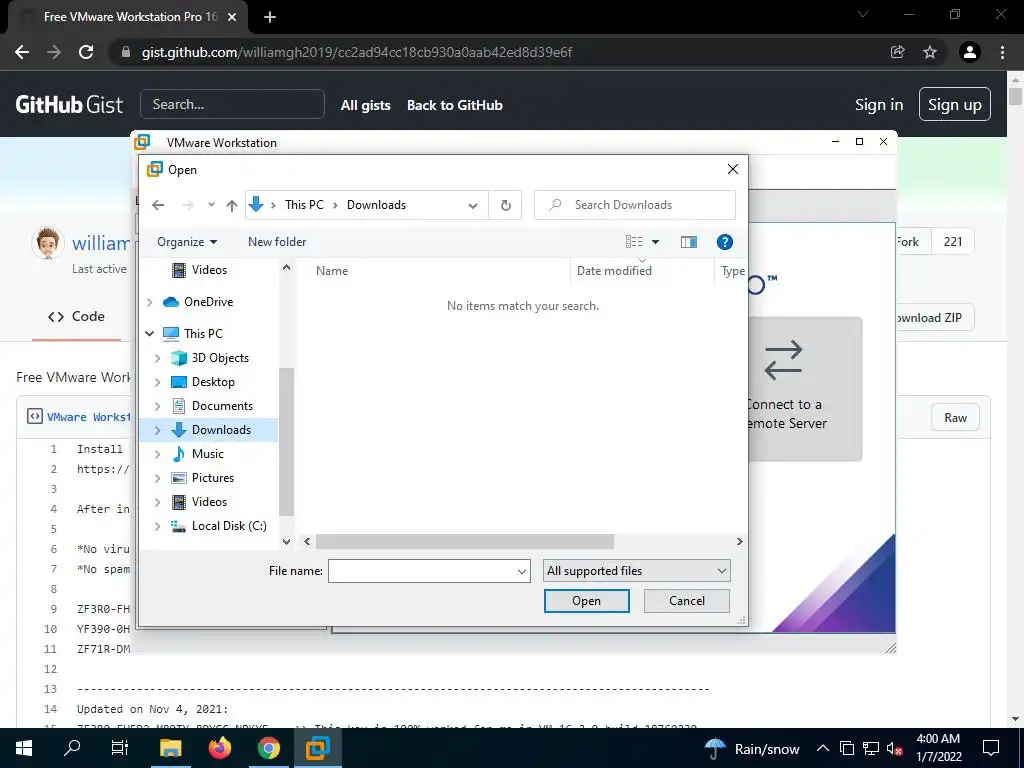Image resolution: width=1024 pixels, height=768 pixels.
Task: Expand the Downloads tree node
Action: [157, 430]
